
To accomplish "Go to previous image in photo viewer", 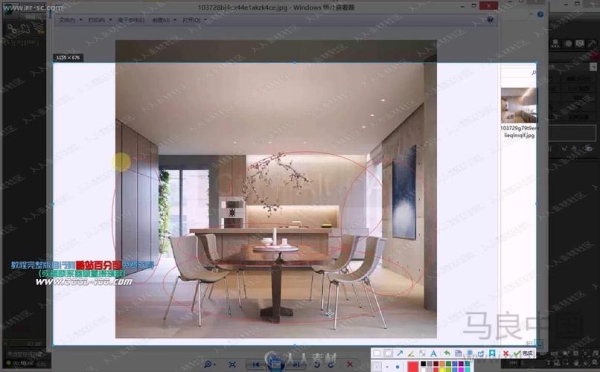I will coord(256,365).
